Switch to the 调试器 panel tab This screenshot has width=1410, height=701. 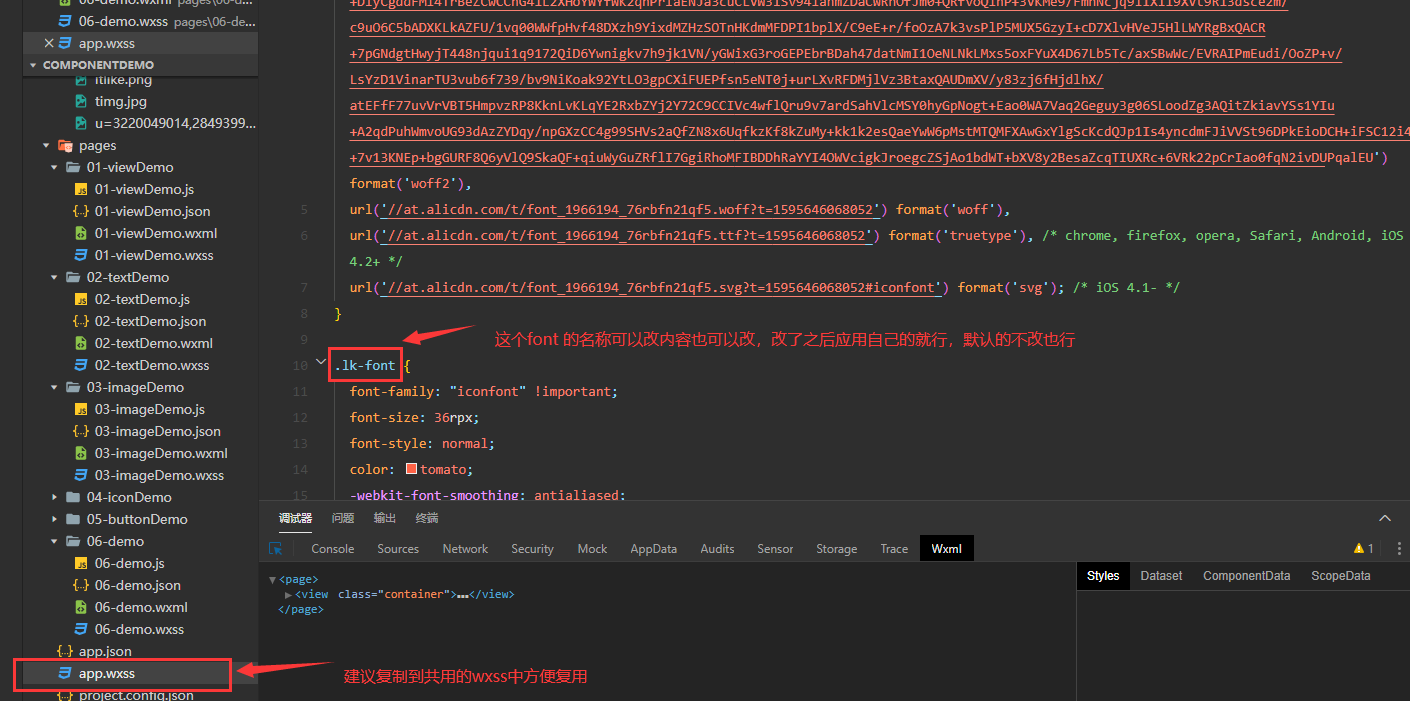click(295, 518)
